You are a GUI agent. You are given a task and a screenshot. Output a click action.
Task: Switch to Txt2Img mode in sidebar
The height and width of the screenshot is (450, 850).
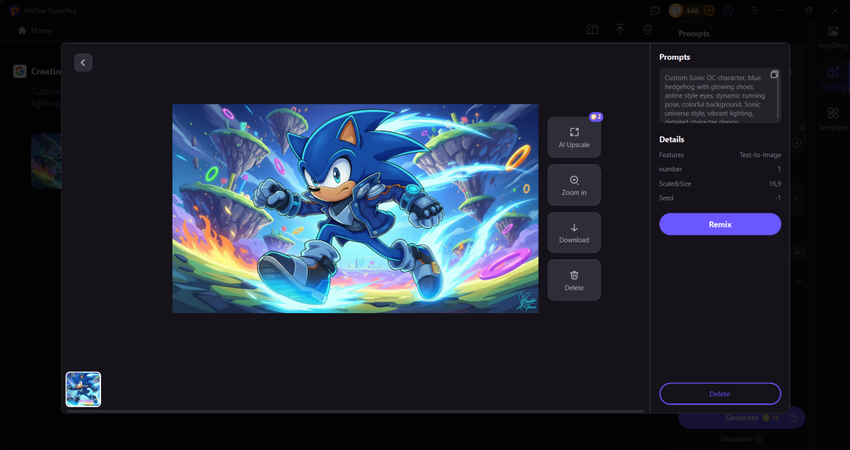[x=833, y=79]
